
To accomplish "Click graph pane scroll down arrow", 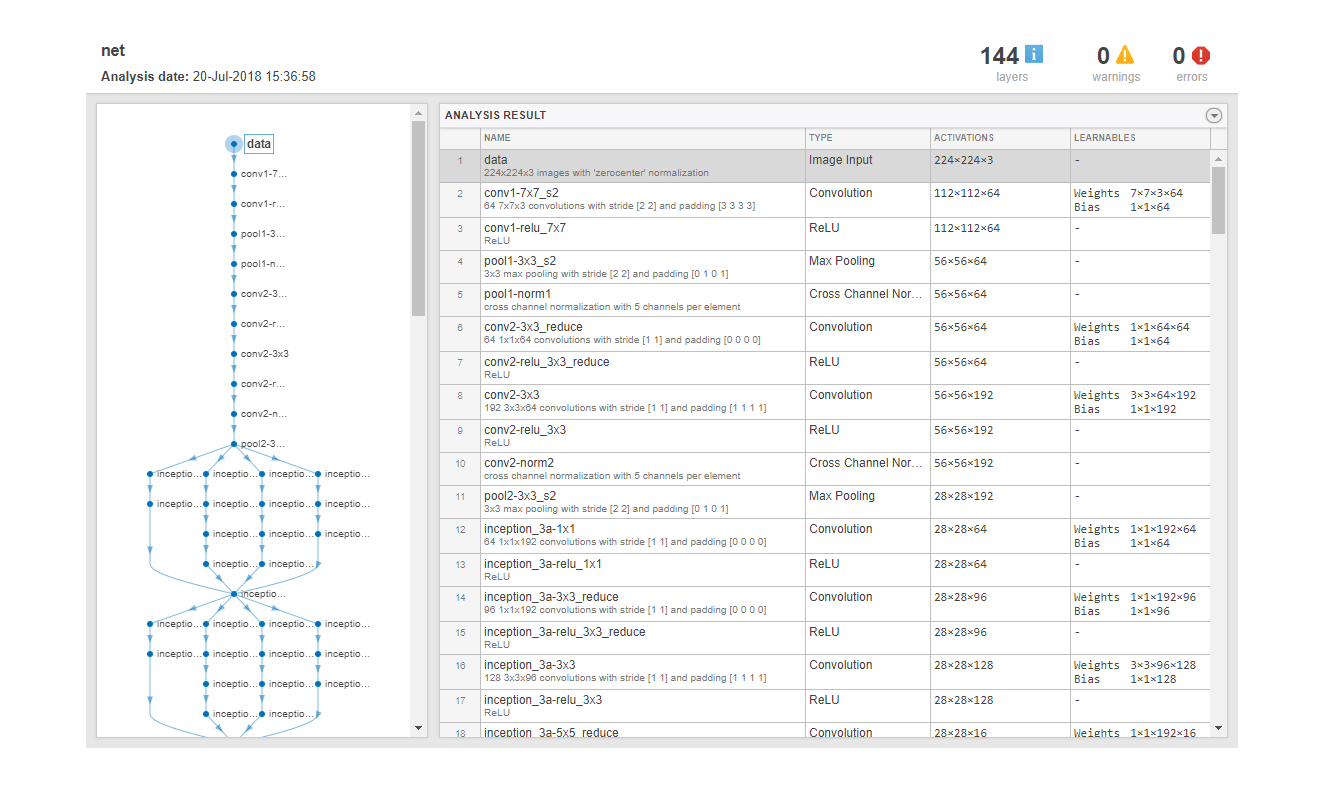I will click(418, 728).
